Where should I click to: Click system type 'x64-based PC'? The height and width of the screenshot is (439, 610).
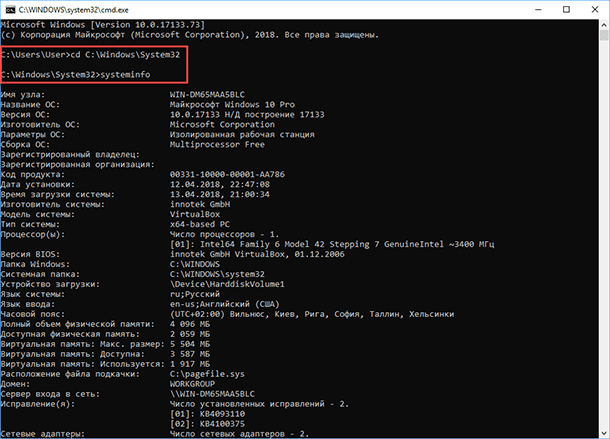pos(200,225)
